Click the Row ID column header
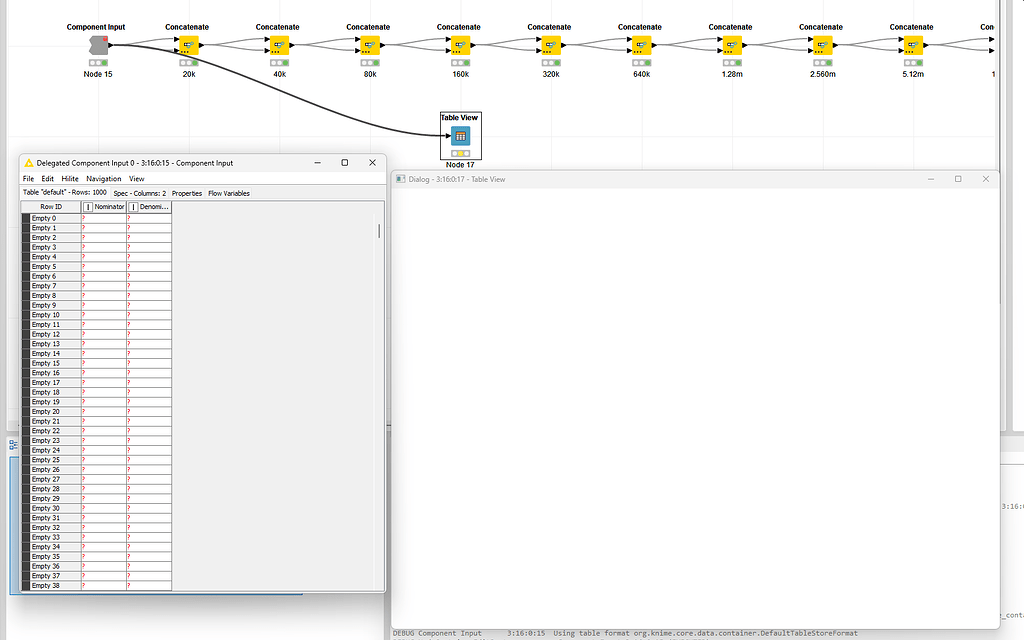 tap(51, 207)
